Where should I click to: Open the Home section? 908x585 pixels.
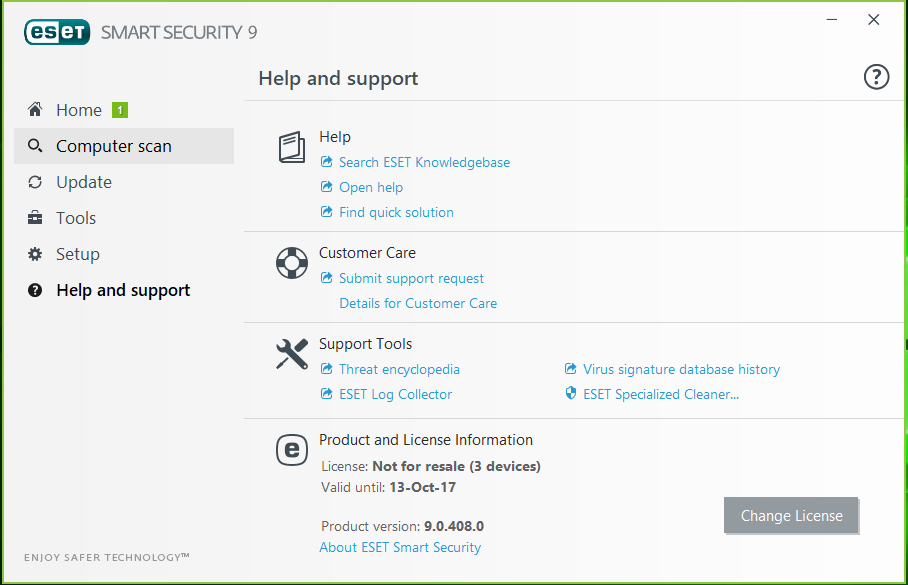click(x=79, y=110)
